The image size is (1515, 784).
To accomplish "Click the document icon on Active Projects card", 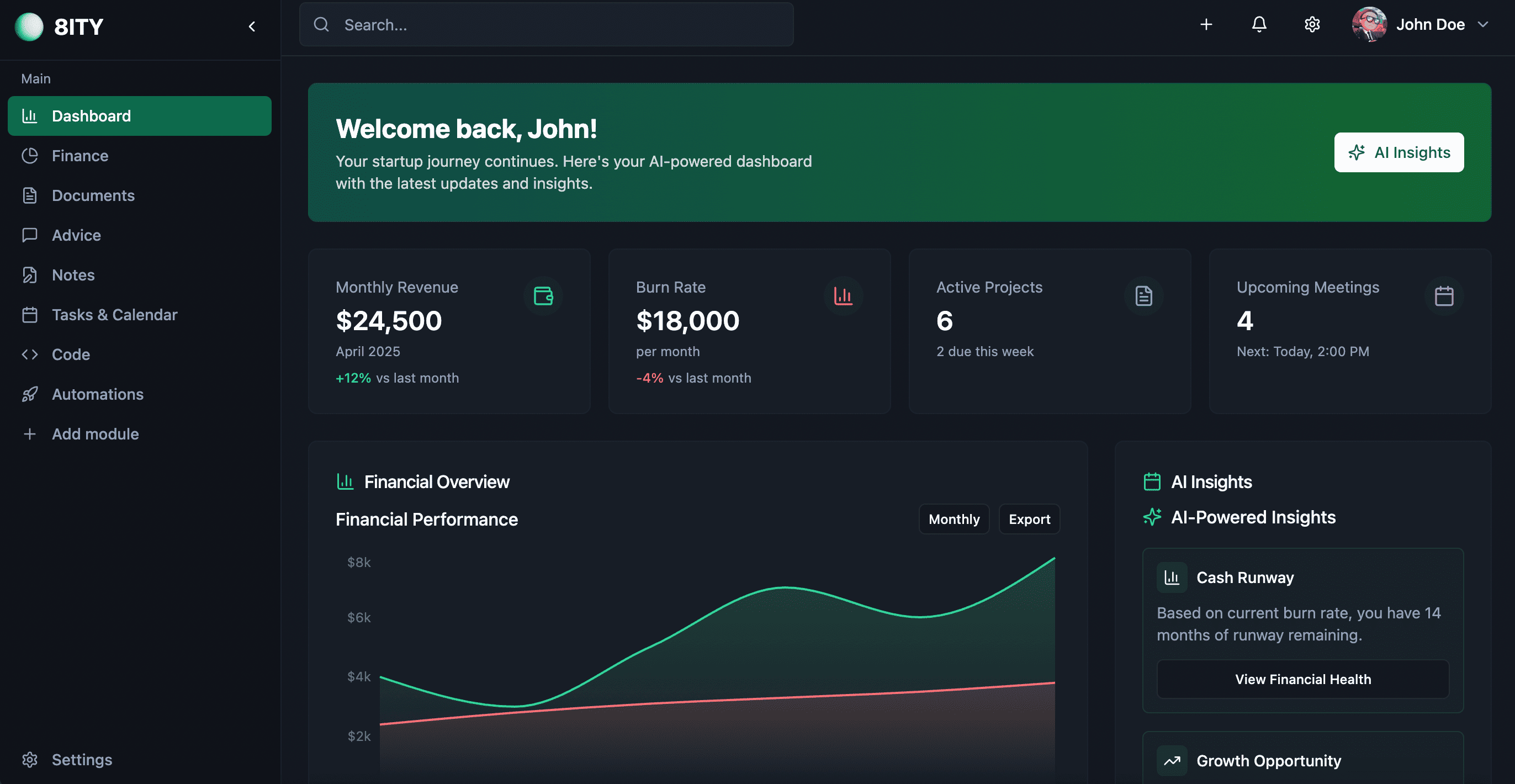I will pyautogui.click(x=1143, y=296).
